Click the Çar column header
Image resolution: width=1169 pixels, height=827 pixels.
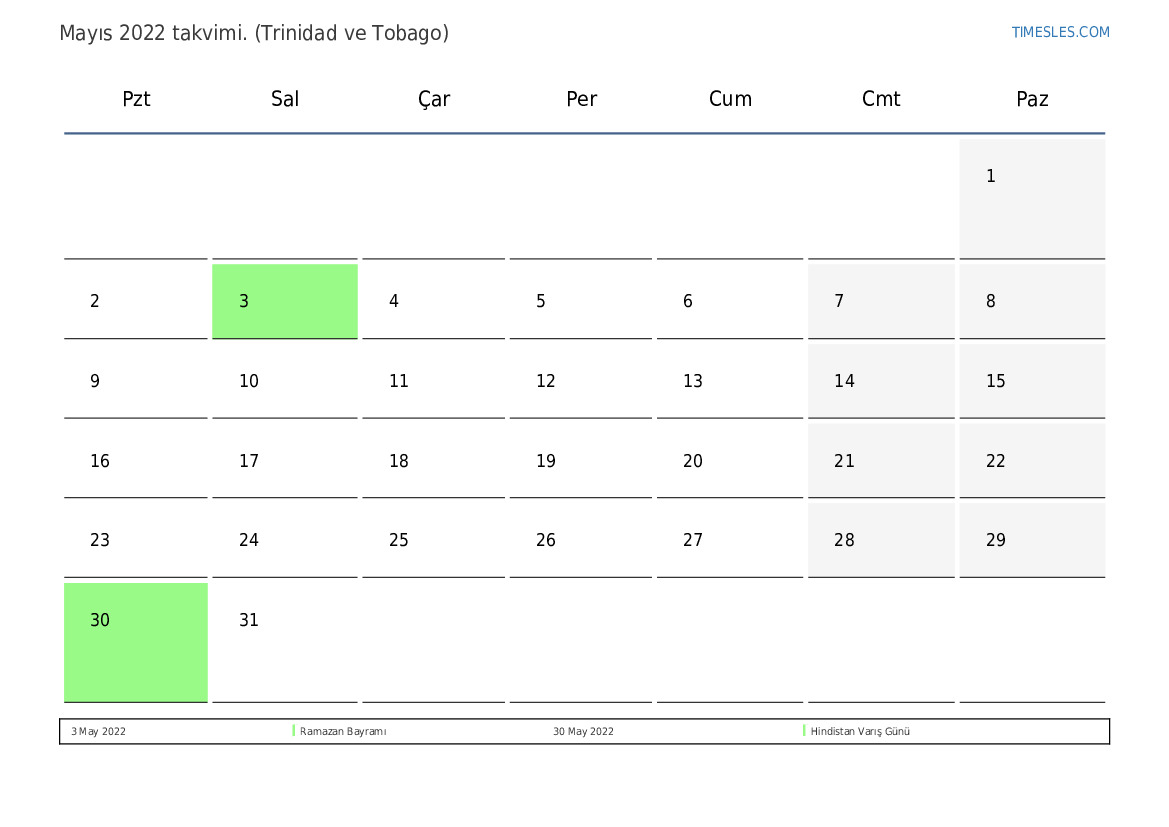(x=434, y=99)
